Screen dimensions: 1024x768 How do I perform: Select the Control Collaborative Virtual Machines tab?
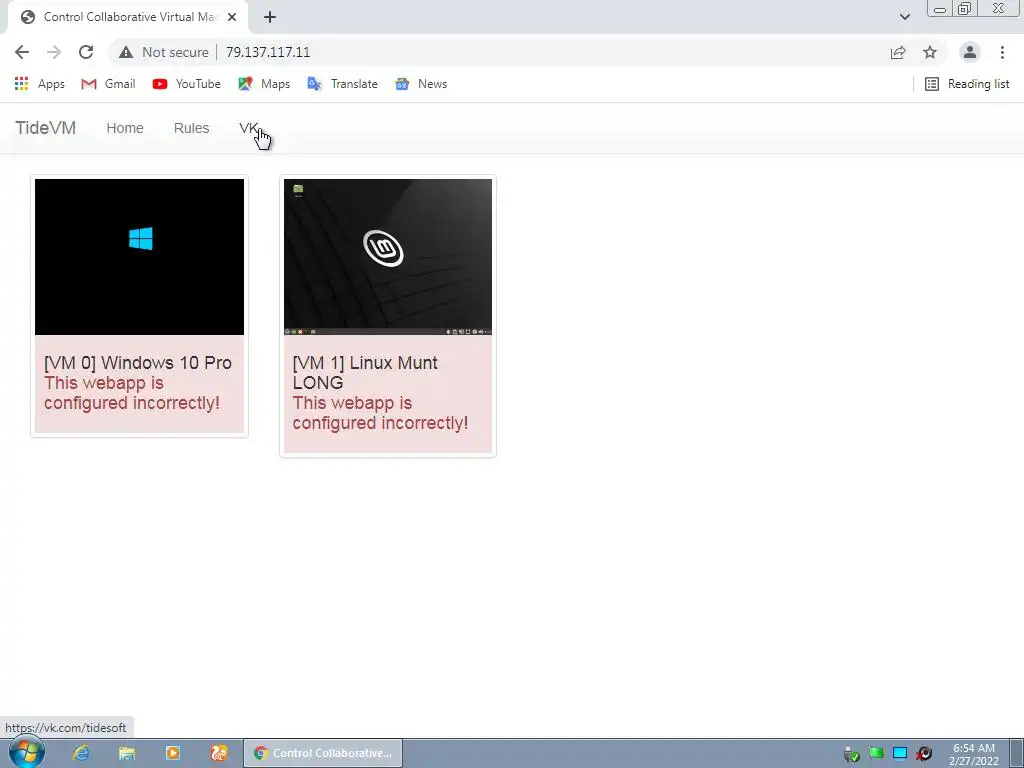(128, 17)
